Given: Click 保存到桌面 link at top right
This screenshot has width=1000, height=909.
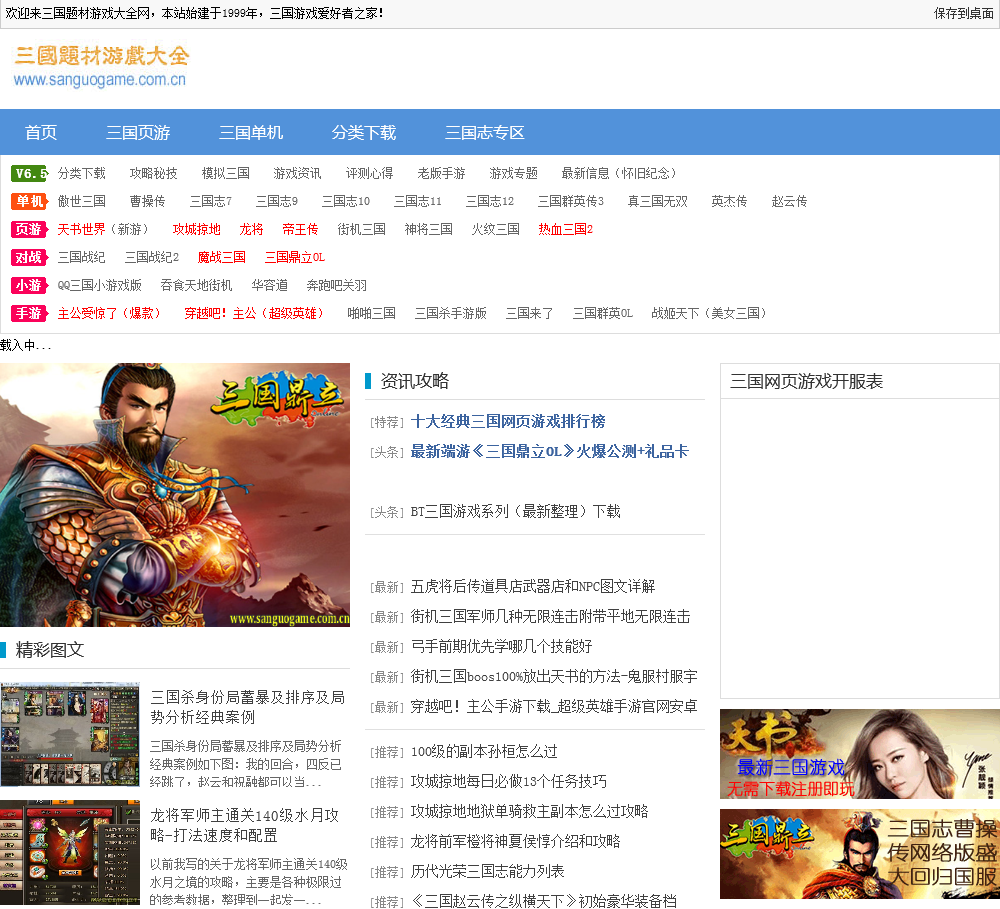Looking at the screenshot, I should click(x=963, y=13).
